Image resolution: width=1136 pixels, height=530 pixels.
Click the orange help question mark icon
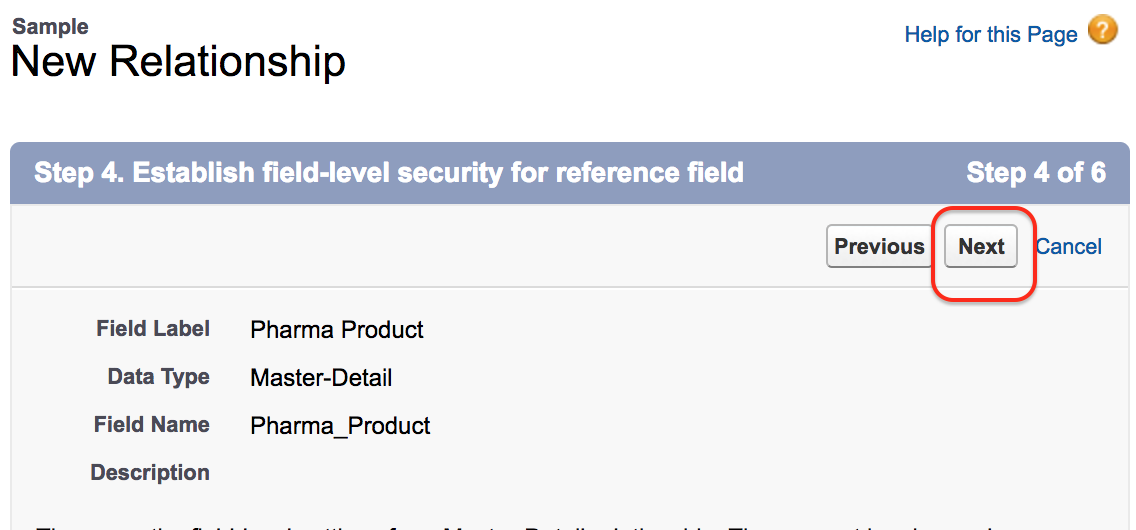(1103, 31)
